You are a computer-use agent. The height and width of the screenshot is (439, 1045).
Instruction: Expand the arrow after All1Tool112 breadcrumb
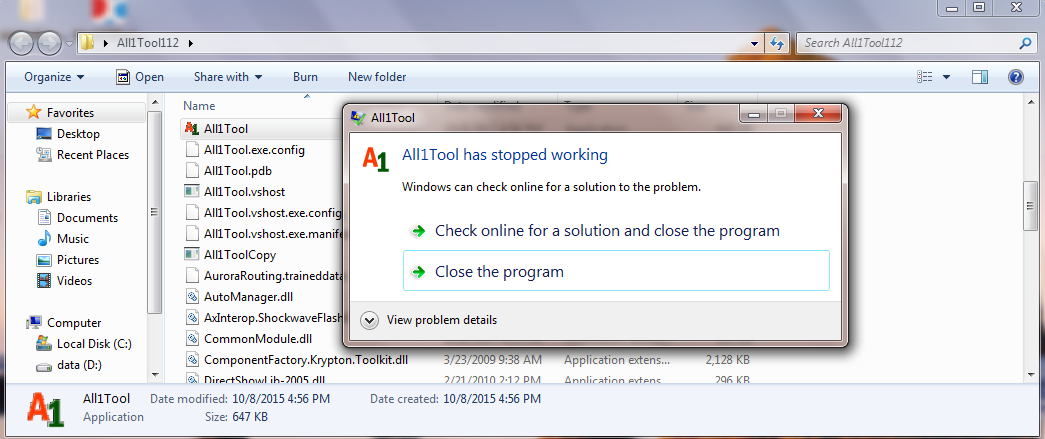coord(191,43)
